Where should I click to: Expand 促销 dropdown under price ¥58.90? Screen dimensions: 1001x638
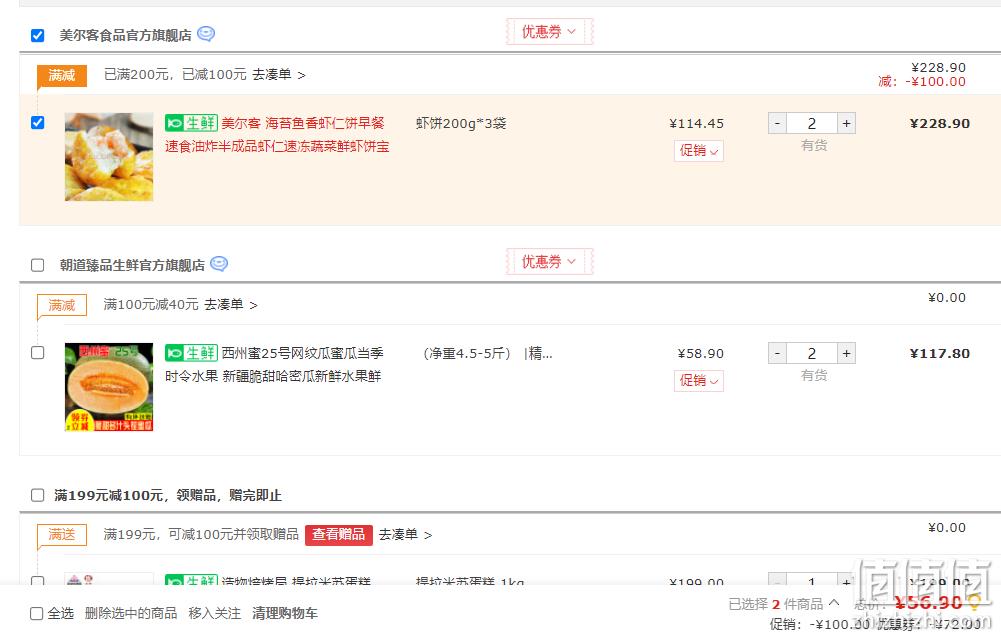pyautogui.click(x=698, y=381)
